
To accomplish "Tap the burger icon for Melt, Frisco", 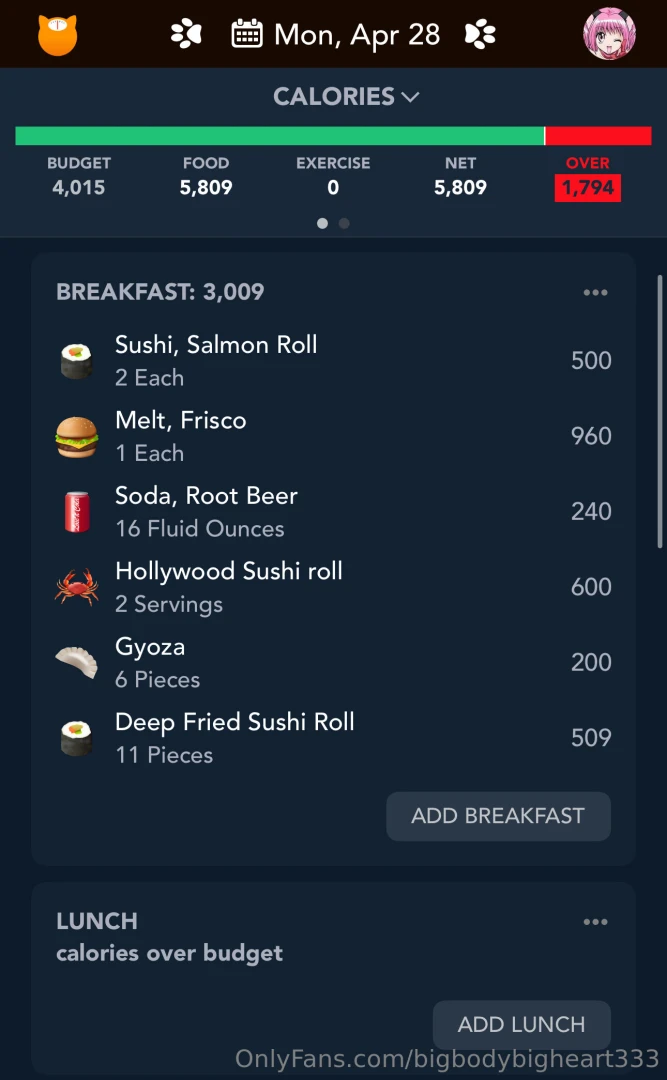I will click(76, 437).
